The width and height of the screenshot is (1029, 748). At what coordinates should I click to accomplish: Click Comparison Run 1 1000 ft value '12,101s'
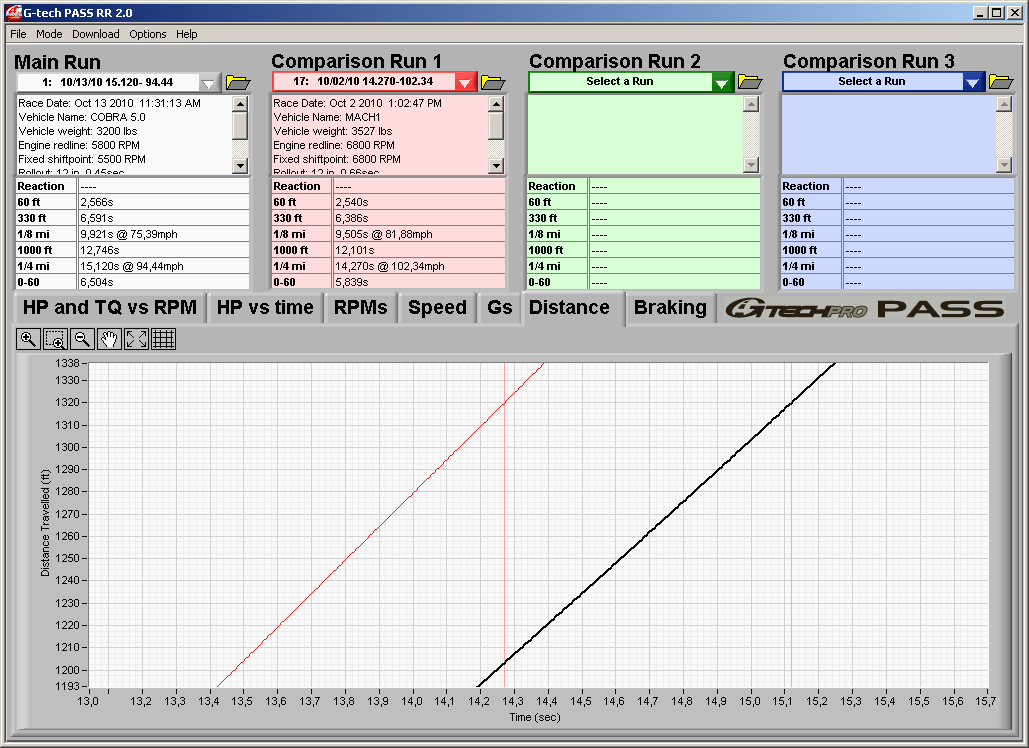click(x=355, y=250)
